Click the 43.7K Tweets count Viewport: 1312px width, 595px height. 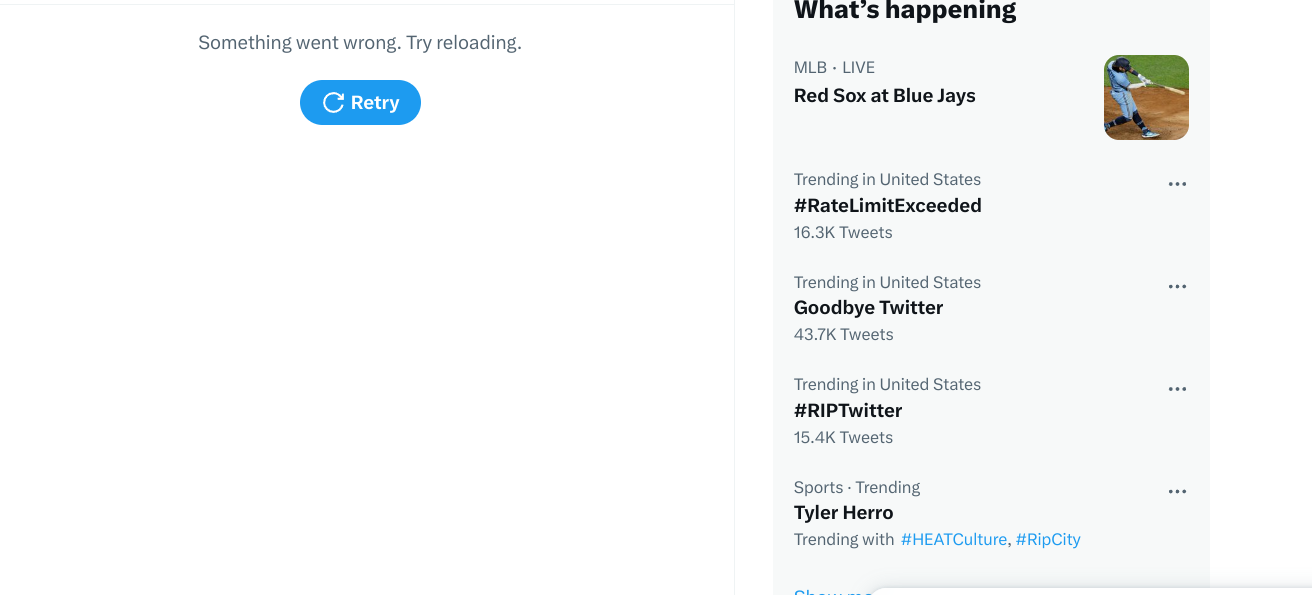tap(843, 335)
